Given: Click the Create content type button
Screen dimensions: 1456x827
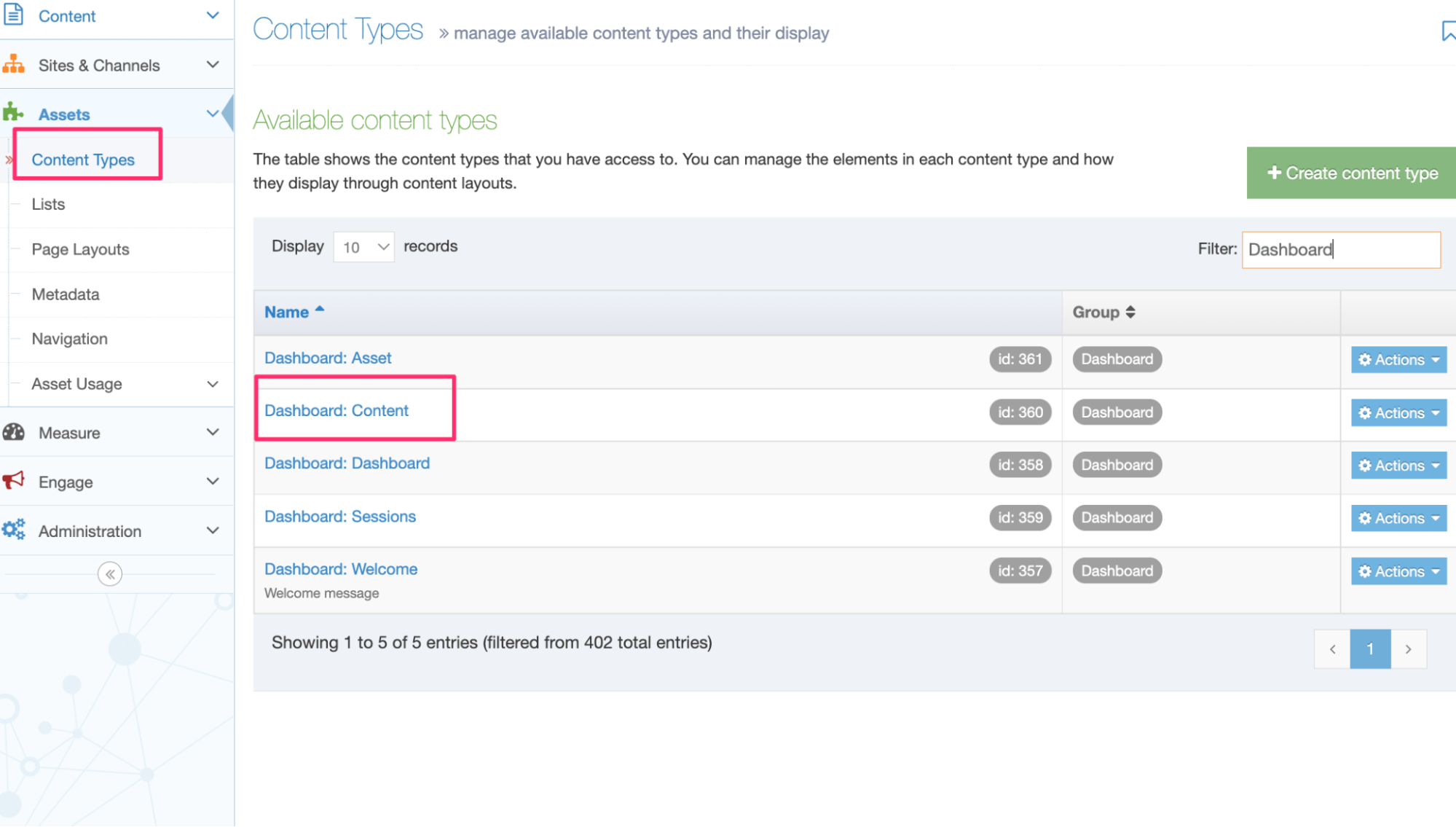Looking at the screenshot, I should pyautogui.click(x=1352, y=173).
